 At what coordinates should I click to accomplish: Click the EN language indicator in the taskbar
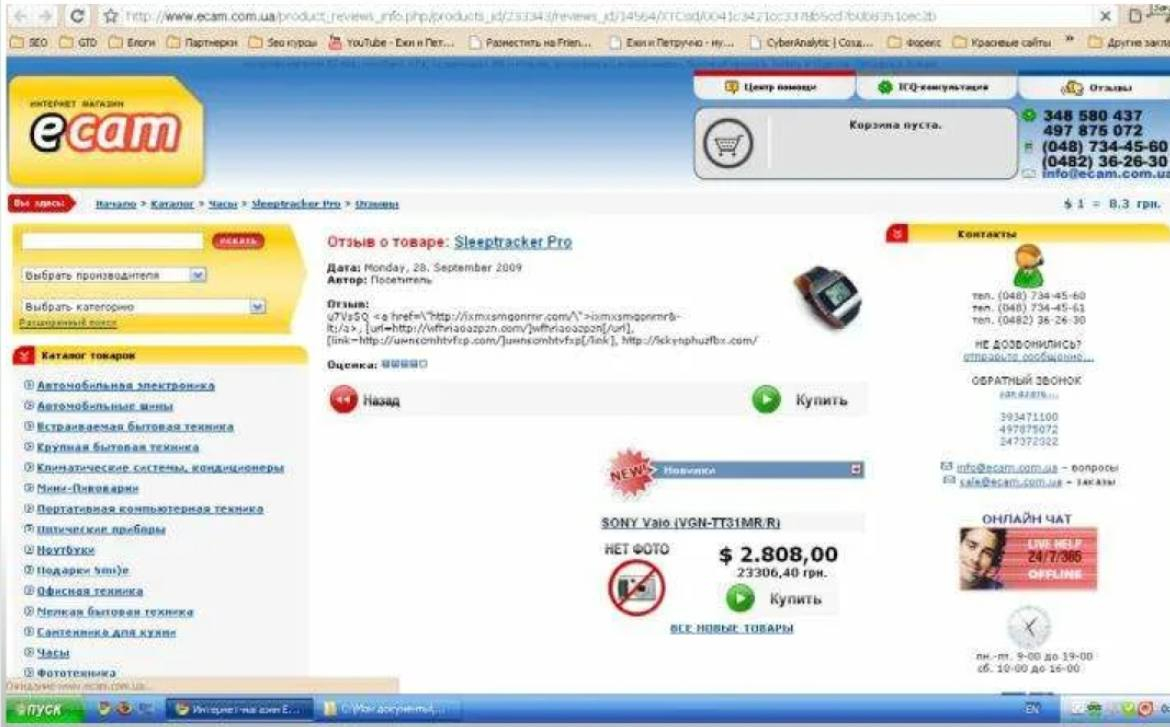pos(1032,708)
